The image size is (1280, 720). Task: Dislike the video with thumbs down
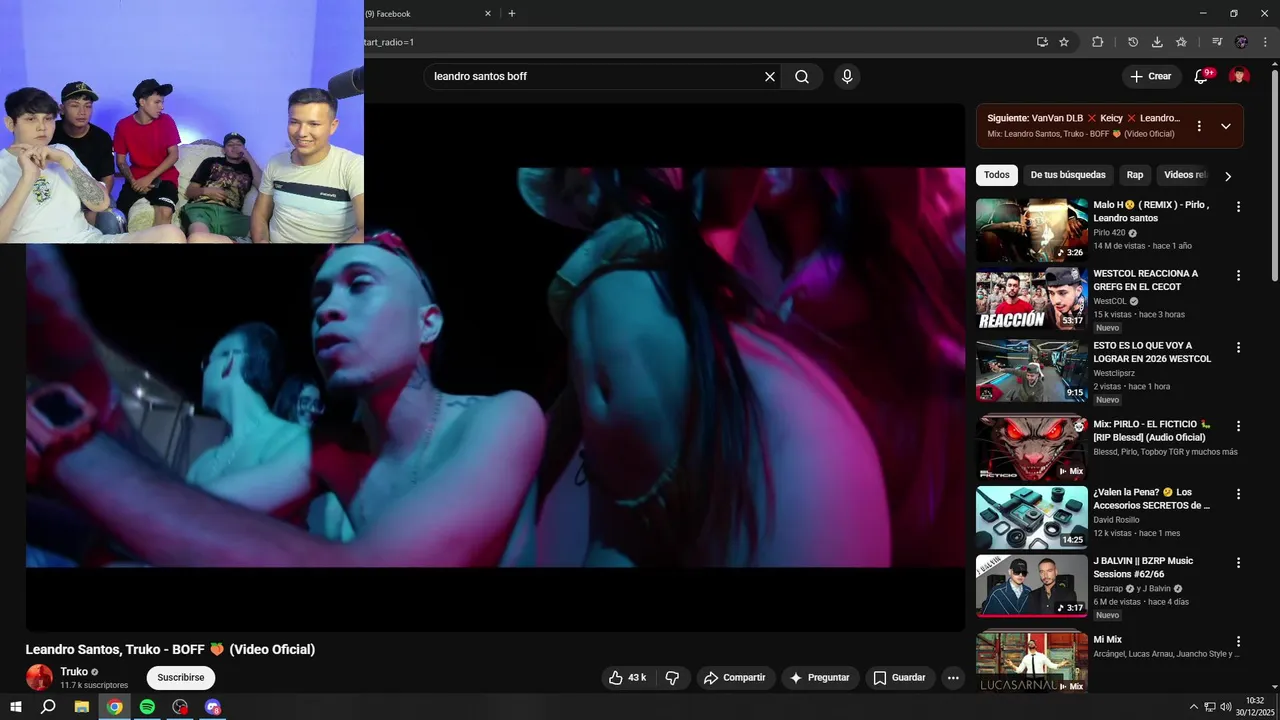[x=672, y=678]
